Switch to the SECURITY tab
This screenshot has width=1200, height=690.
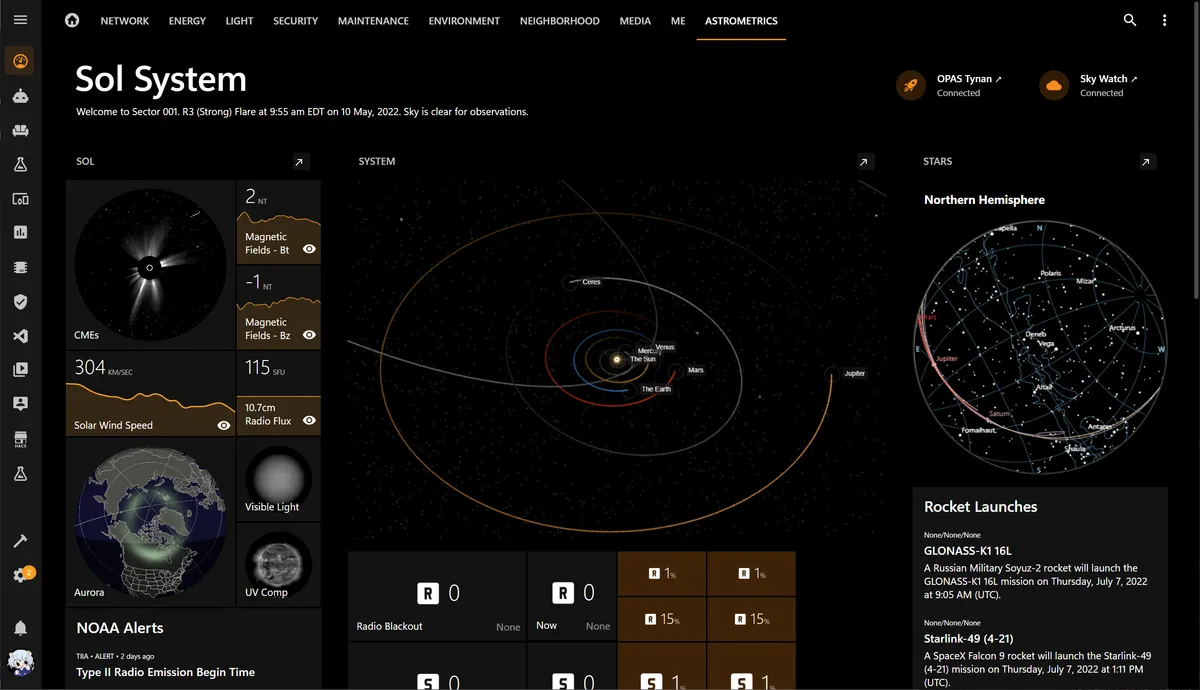click(x=296, y=20)
